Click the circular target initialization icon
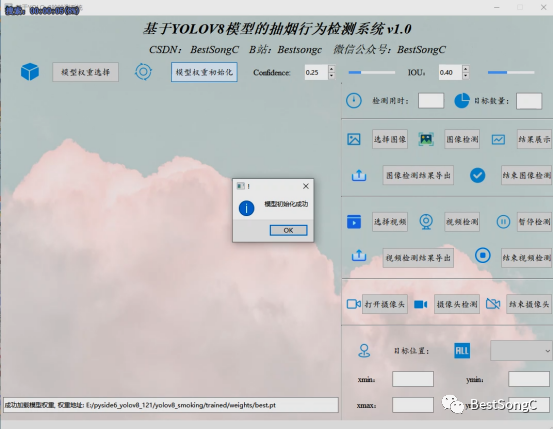This screenshot has height=430, width=554. tap(143, 72)
